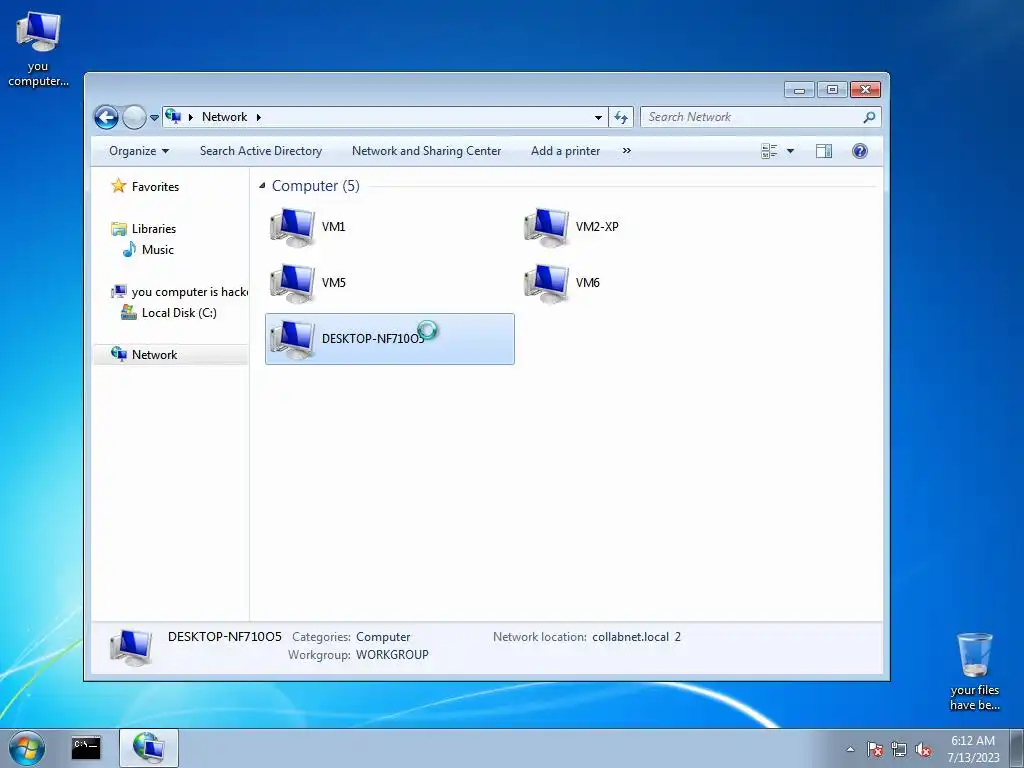Click the Show desktop button
The width and height of the screenshot is (1024, 768).
[x=1017, y=748]
